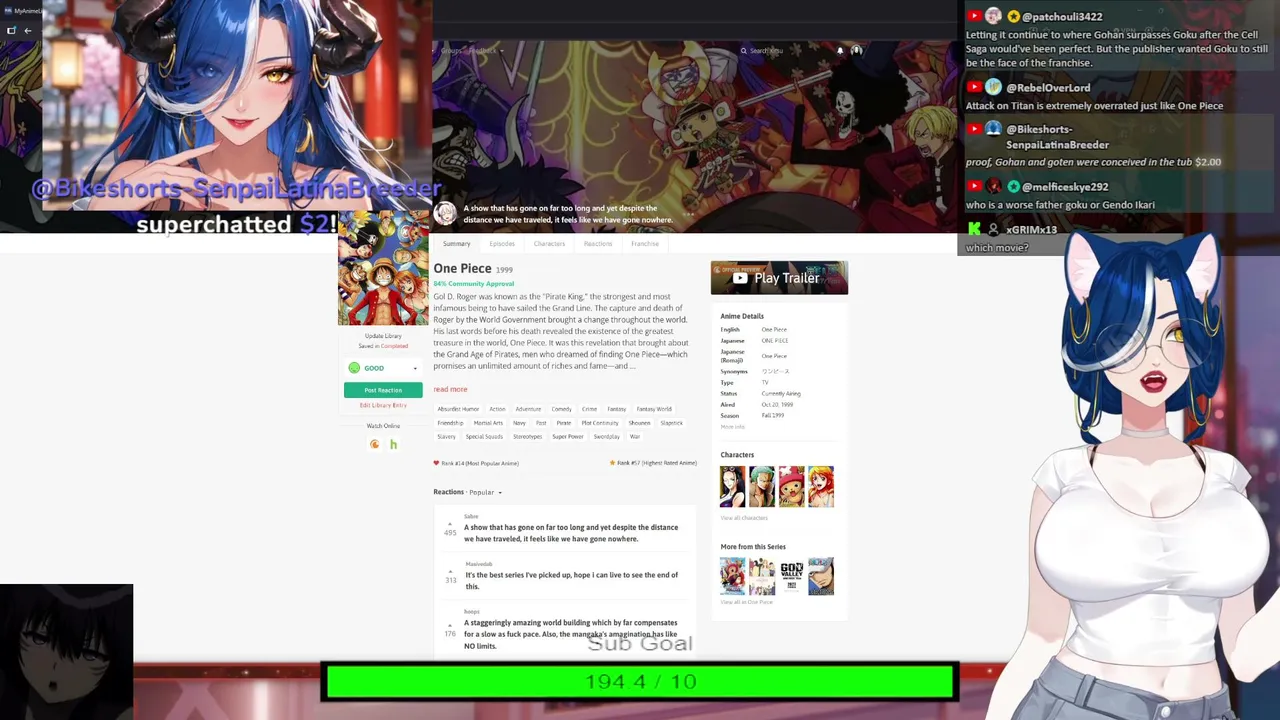Open the One Piece poster image

coord(383,270)
